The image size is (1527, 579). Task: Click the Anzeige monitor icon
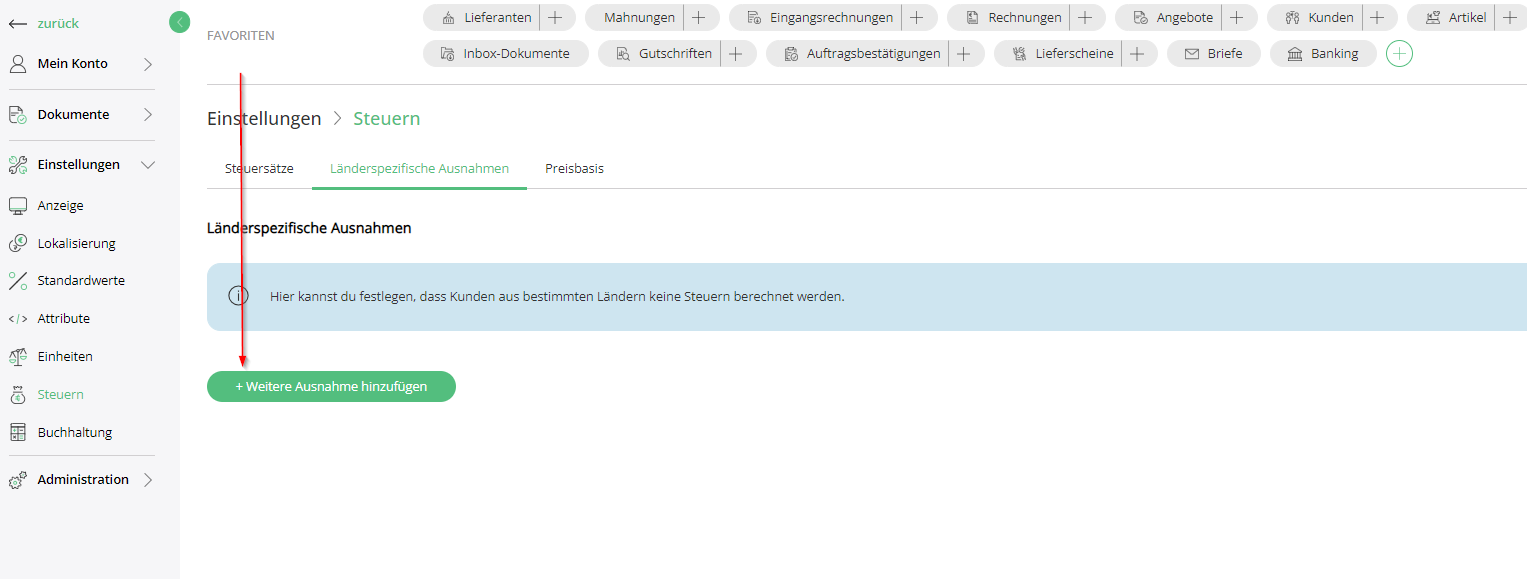click(18, 206)
